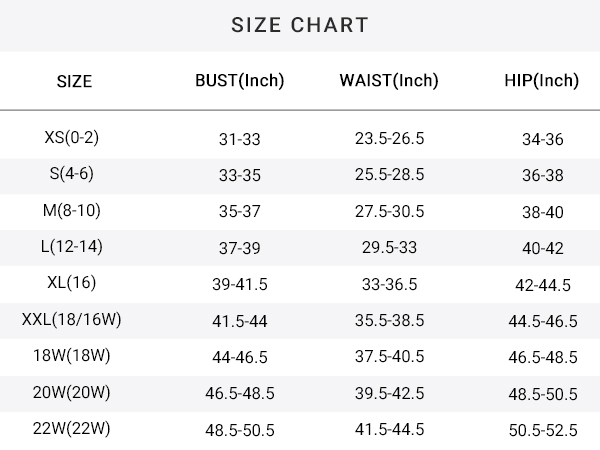The image size is (600, 450).
Task: Select the HIP(Inch) column header
Action: tap(541, 81)
